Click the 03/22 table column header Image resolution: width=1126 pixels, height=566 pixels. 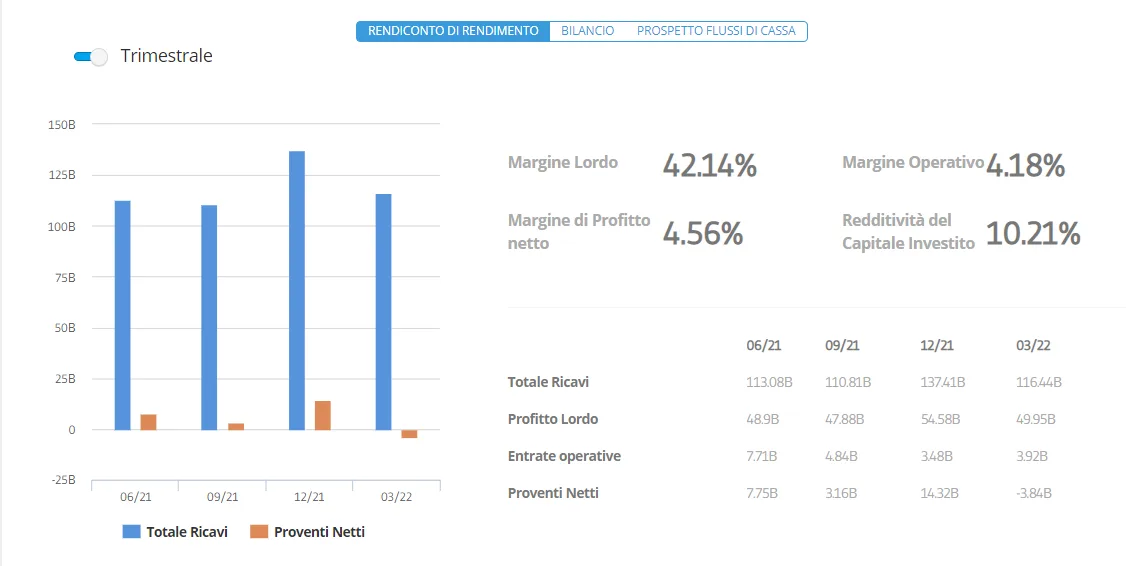point(1033,345)
